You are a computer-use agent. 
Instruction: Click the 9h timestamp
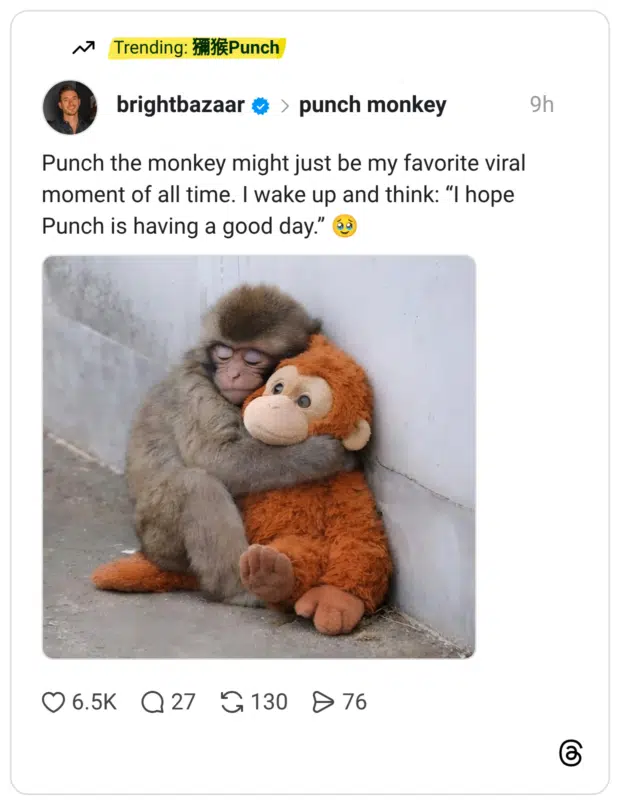pos(540,104)
